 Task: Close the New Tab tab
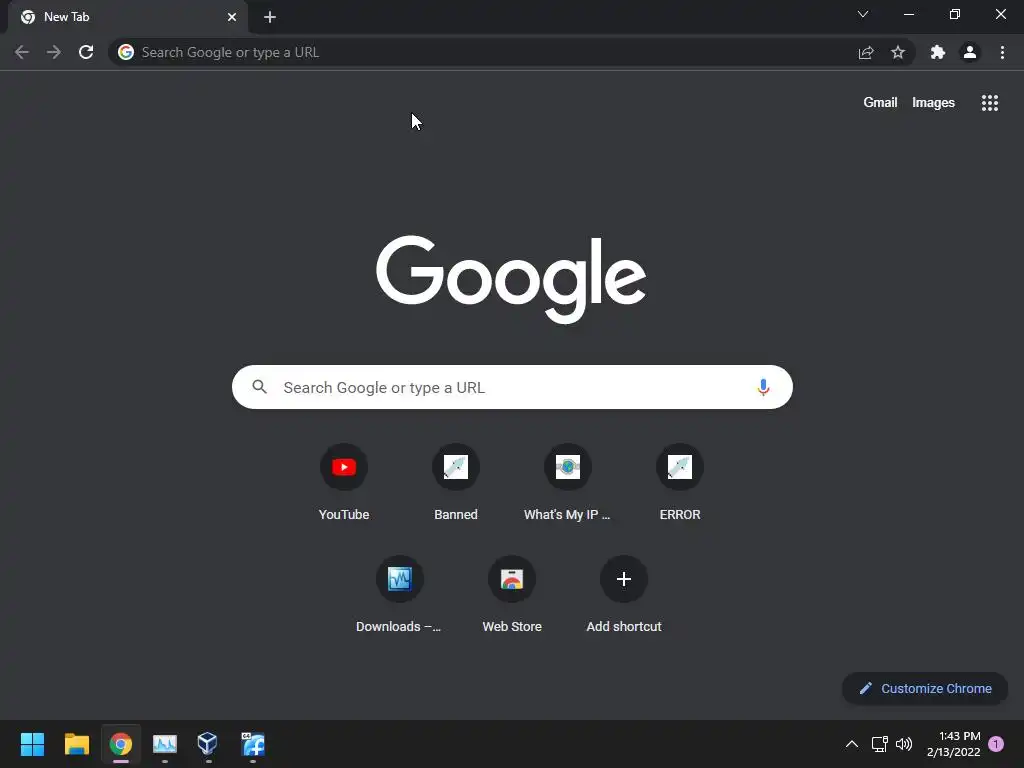point(232,17)
